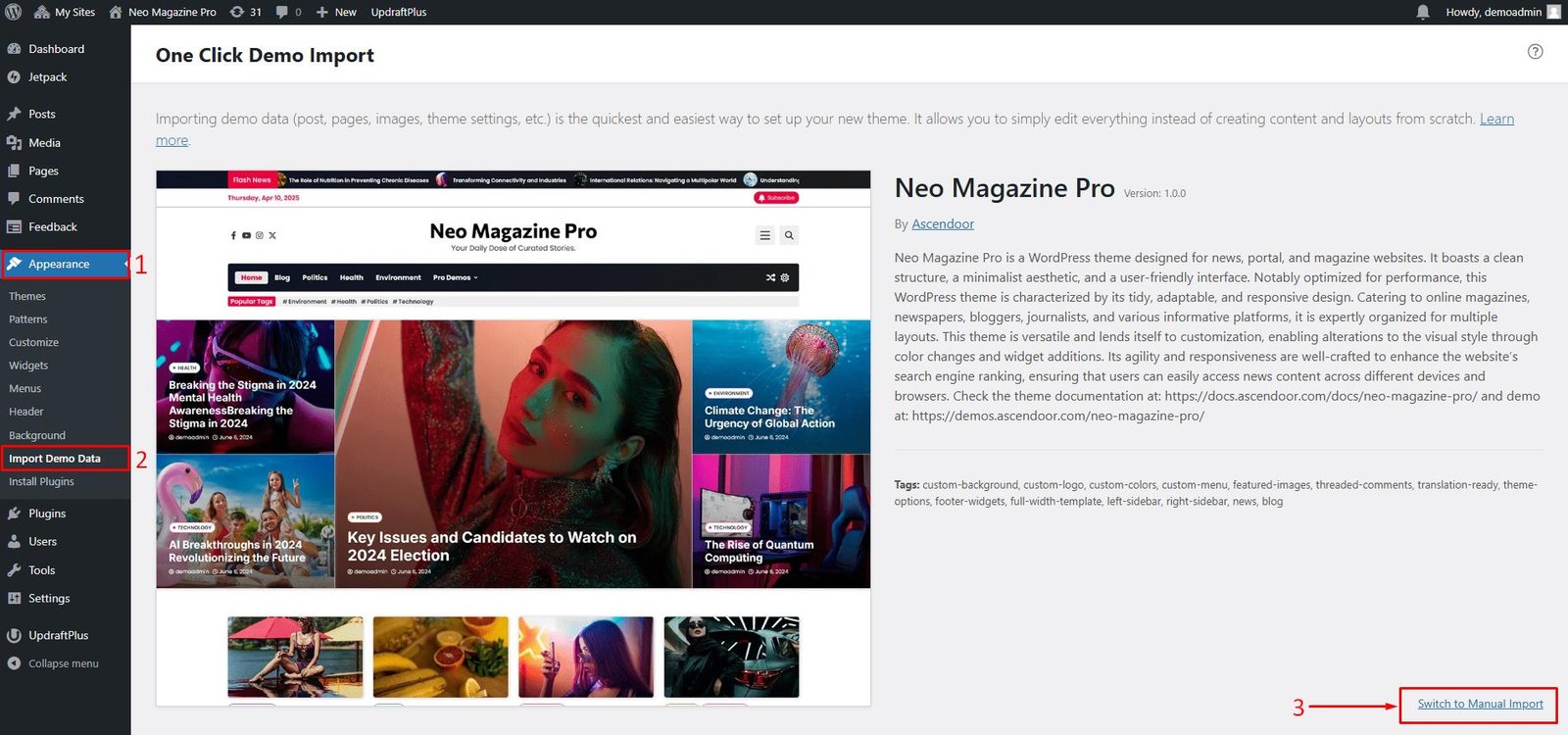Click the Home tab in demo preview nav
This screenshot has width=1568, height=735.
click(252, 277)
